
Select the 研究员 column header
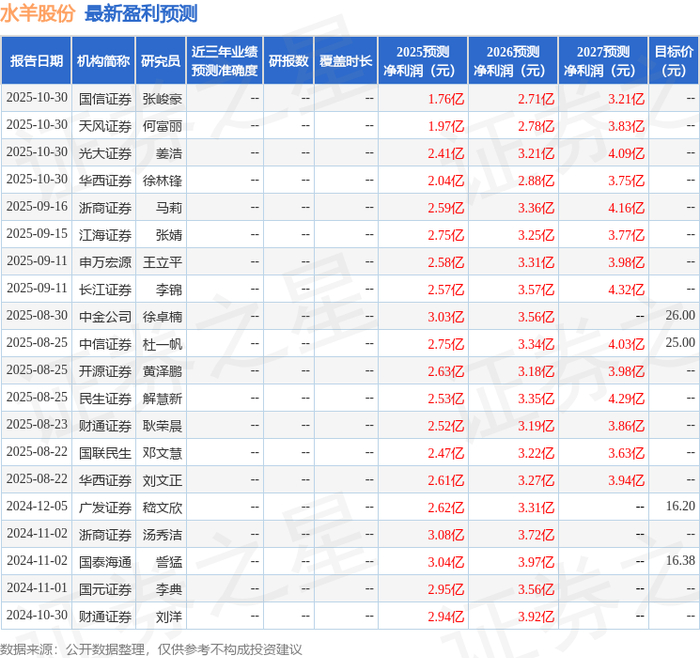pyautogui.click(x=161, y=61)
